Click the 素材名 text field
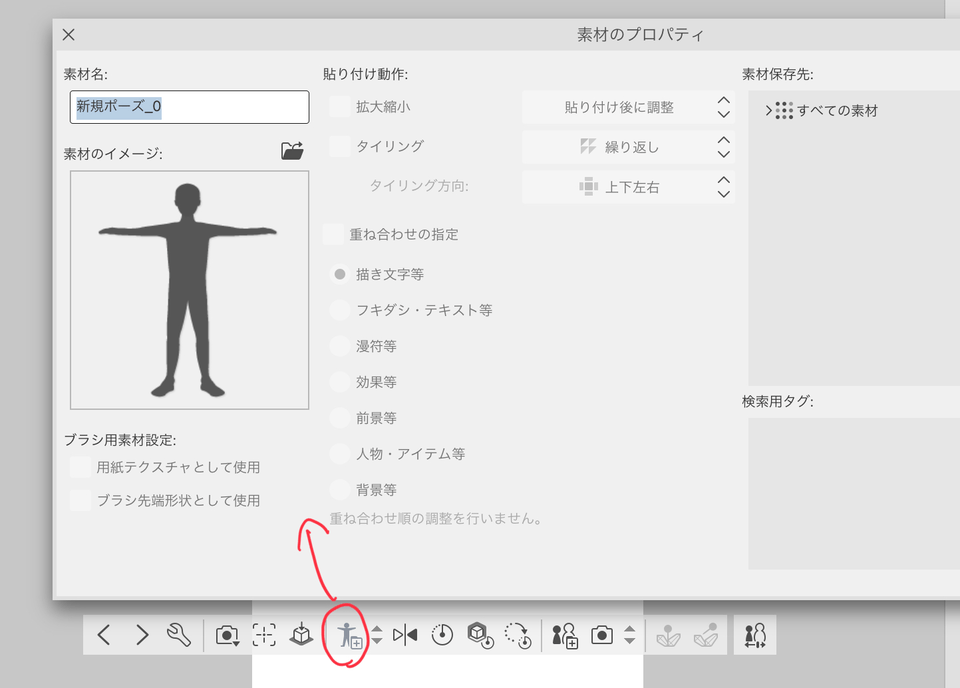The height and width of the screenshot is (688, 960). (x=189, y=107)
